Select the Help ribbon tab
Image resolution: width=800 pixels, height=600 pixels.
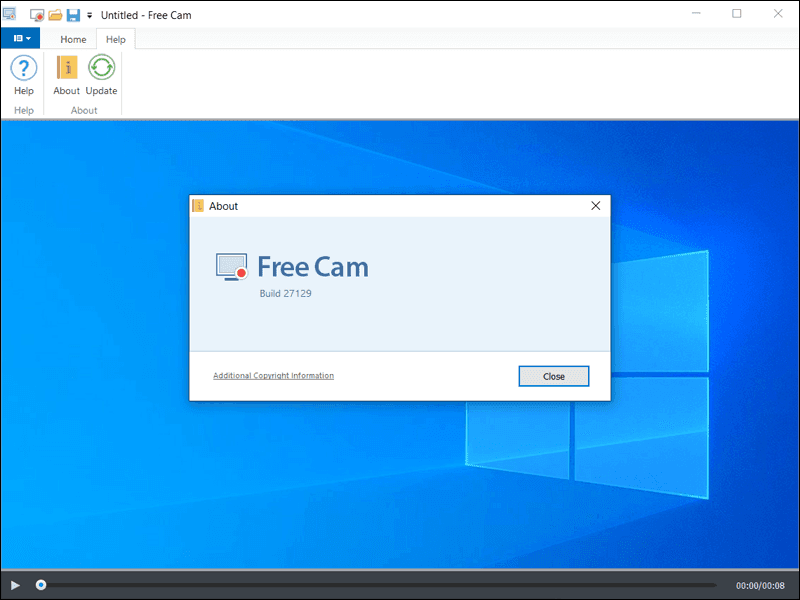pyautogui.click(x=116, y=39)
